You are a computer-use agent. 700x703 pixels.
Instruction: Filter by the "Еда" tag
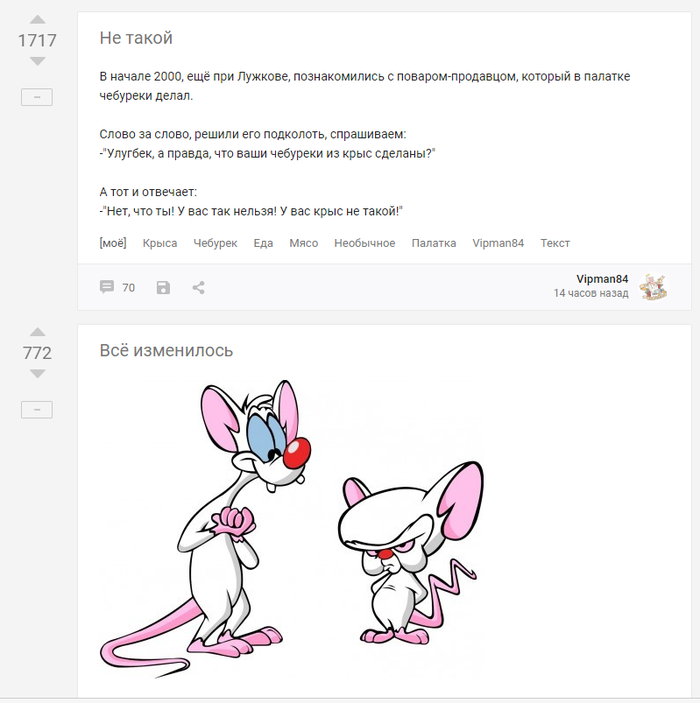click(263, 243)
